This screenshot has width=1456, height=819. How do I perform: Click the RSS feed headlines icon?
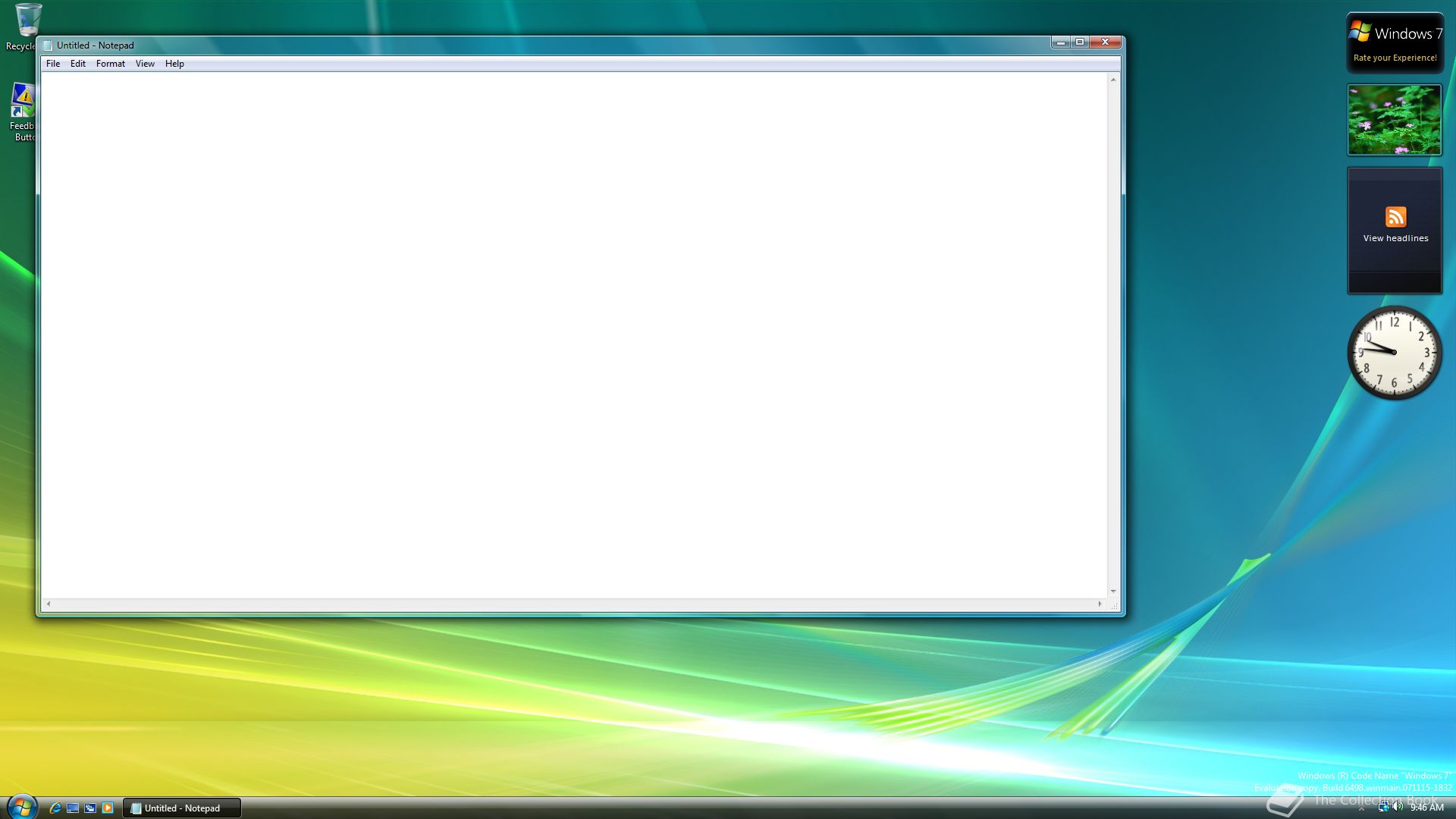[x=1395, y=217]
